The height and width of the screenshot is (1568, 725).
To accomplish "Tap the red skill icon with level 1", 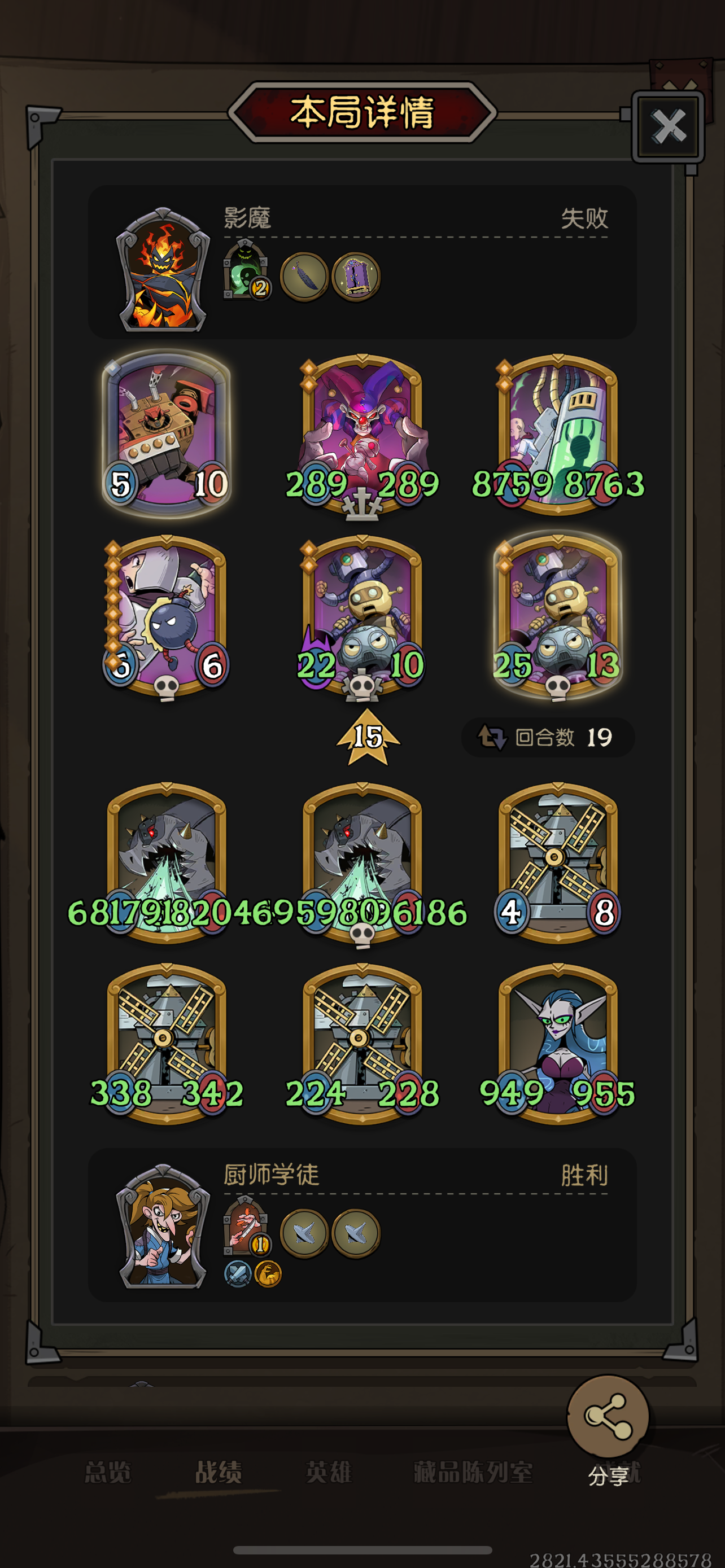I will 246,1226.
